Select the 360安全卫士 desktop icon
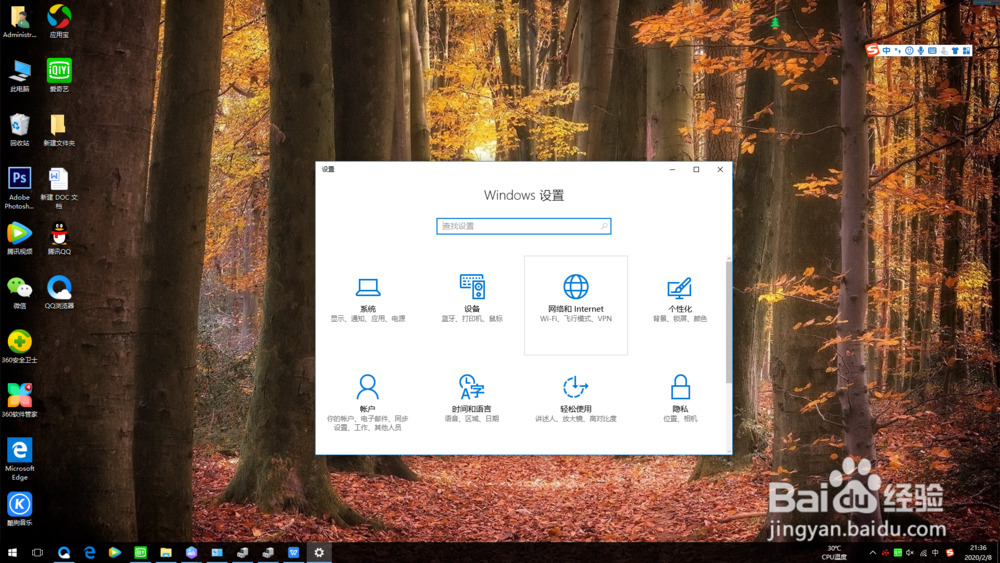Image resolution: width=1000 pixels, height=563 pixels. pos(20,346)
